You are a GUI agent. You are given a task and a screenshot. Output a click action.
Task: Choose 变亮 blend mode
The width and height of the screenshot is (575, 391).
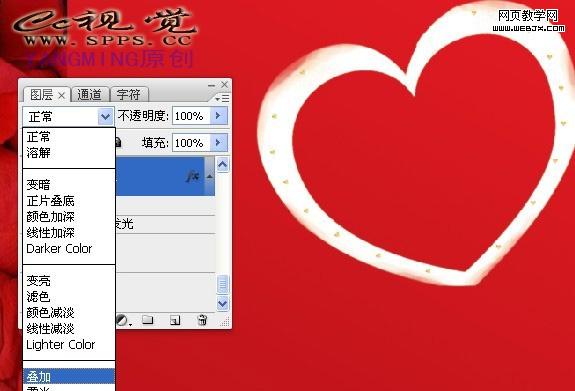[x=39, y=281]
